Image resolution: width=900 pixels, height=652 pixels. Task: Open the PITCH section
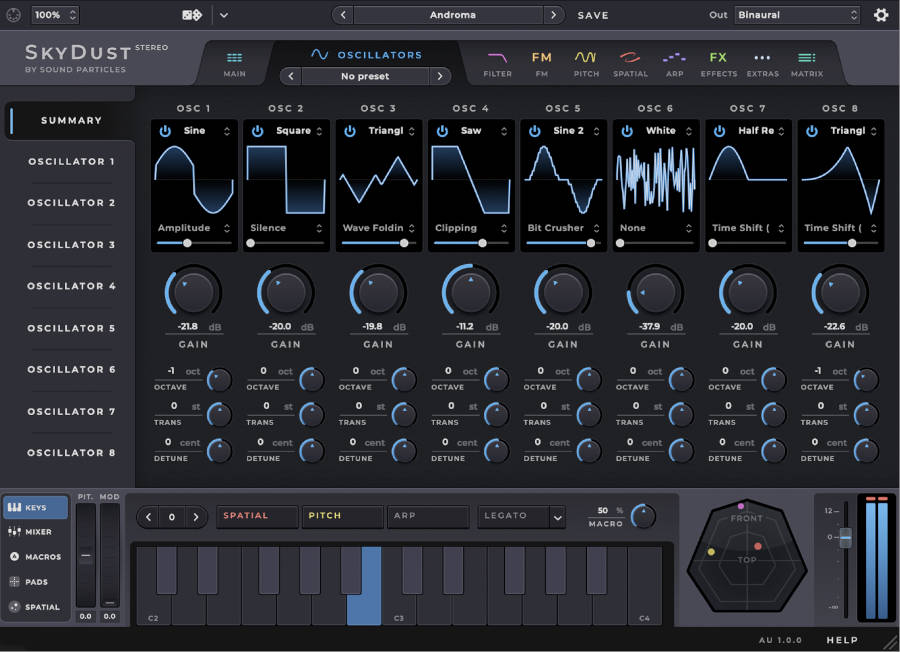[x=586, y=61]
